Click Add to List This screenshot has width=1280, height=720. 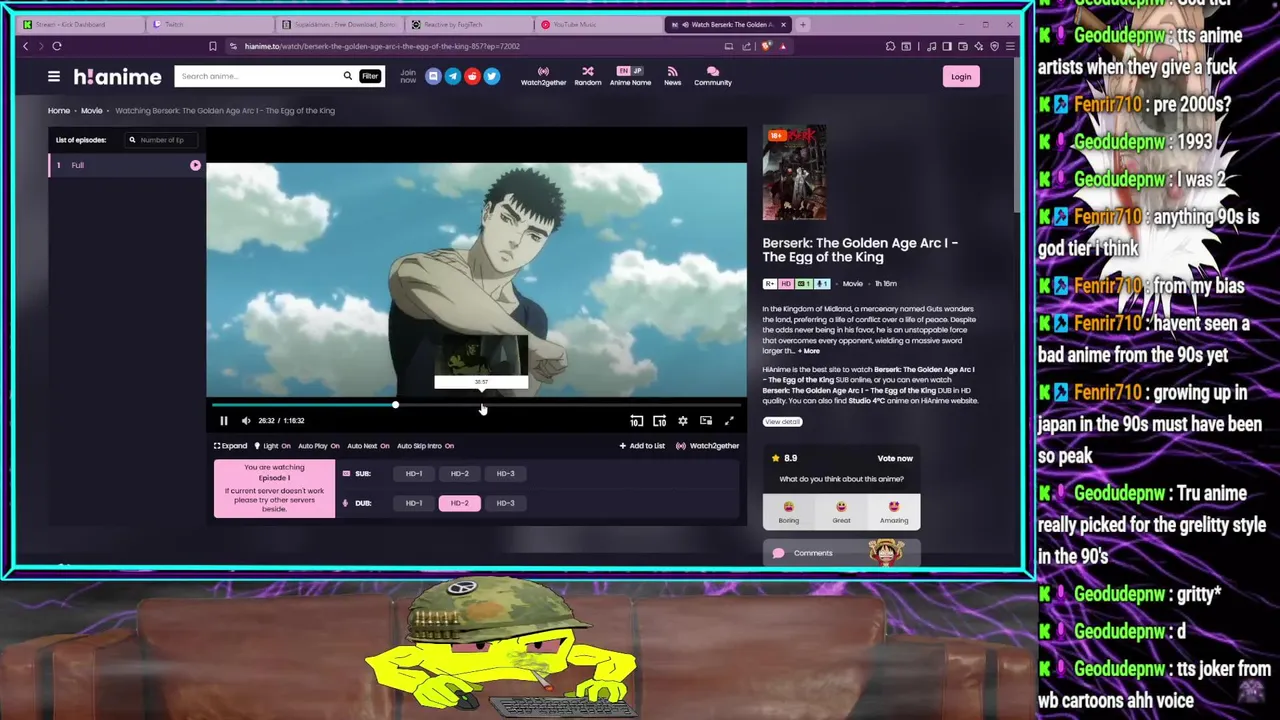(x=642, y=446)
